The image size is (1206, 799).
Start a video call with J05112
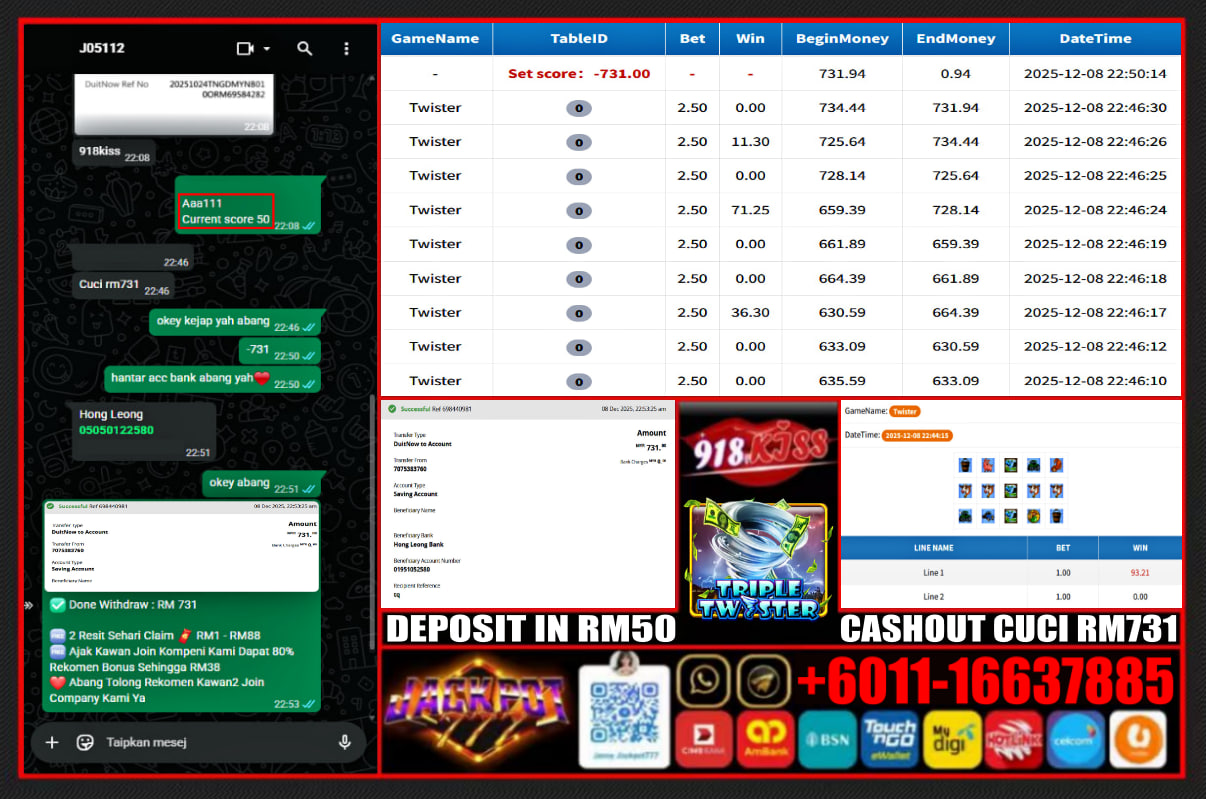(244, 48)
